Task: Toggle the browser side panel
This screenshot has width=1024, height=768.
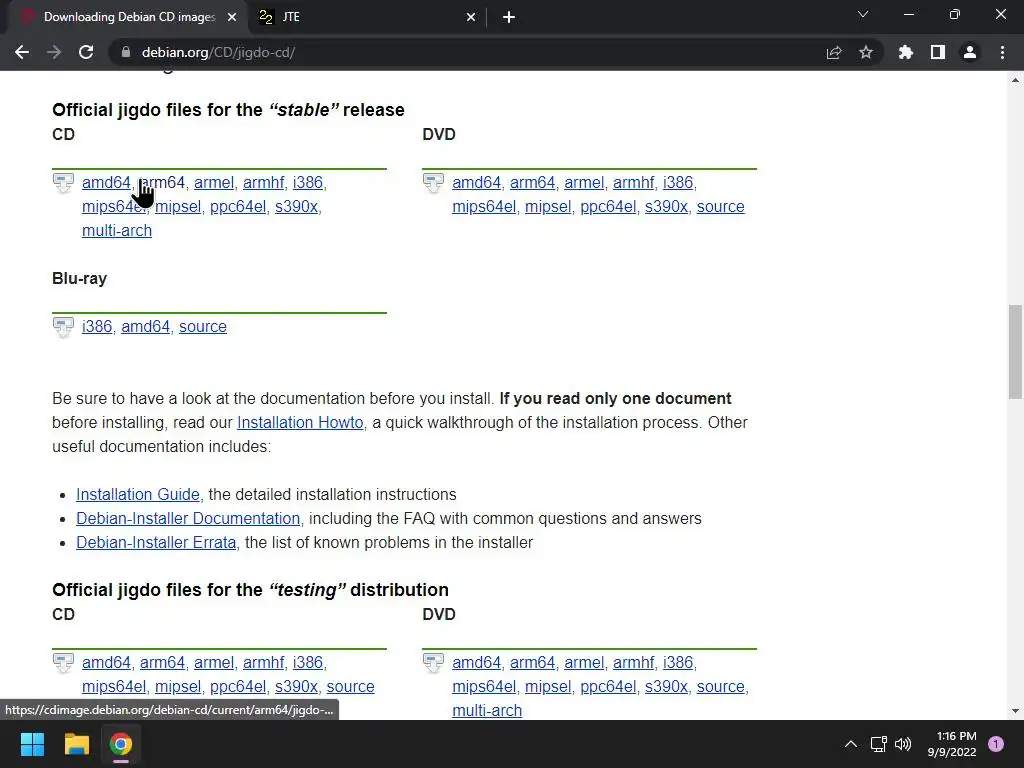Action: pos(938,52)
